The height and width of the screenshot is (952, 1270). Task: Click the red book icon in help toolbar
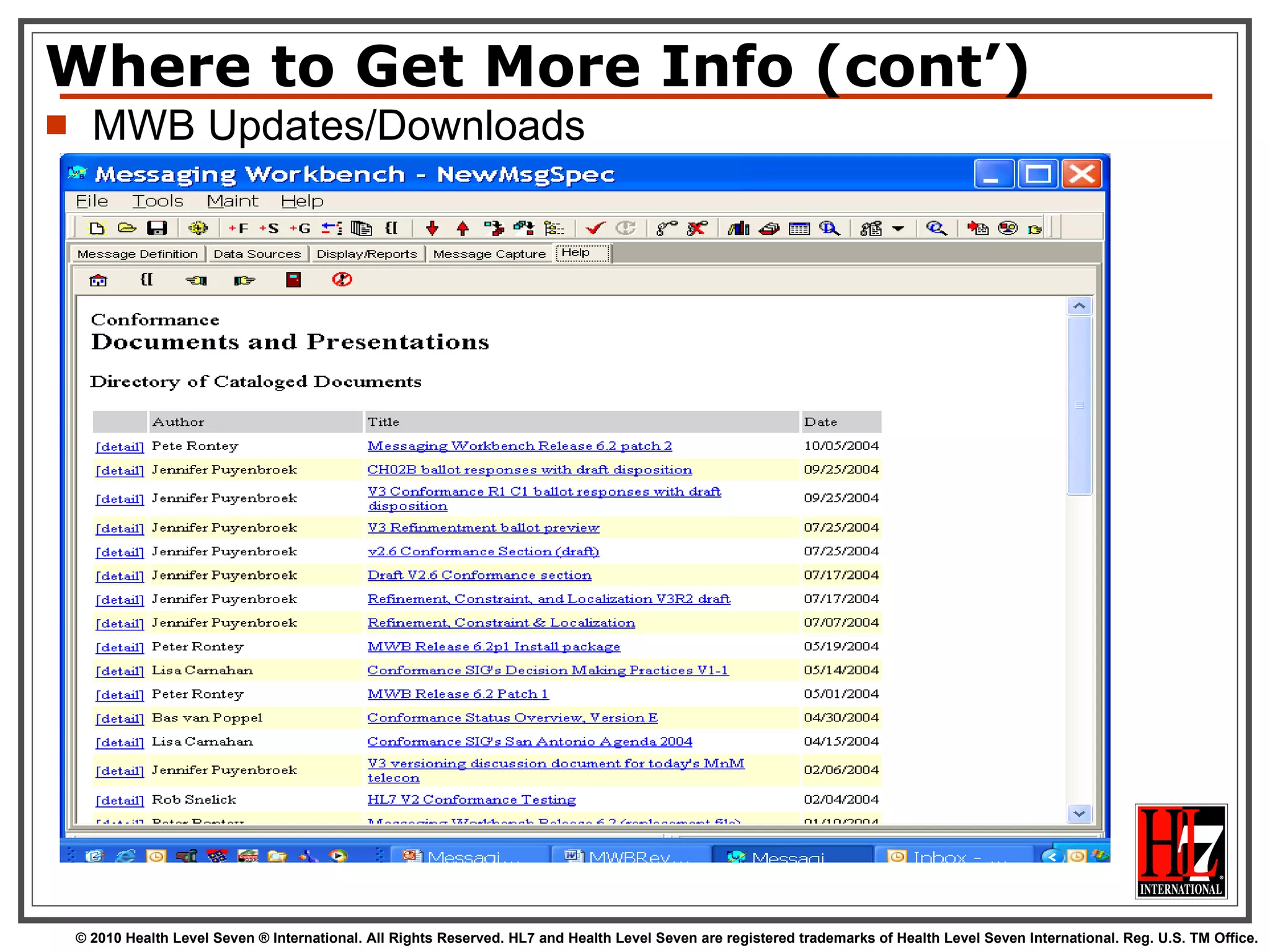293,280
